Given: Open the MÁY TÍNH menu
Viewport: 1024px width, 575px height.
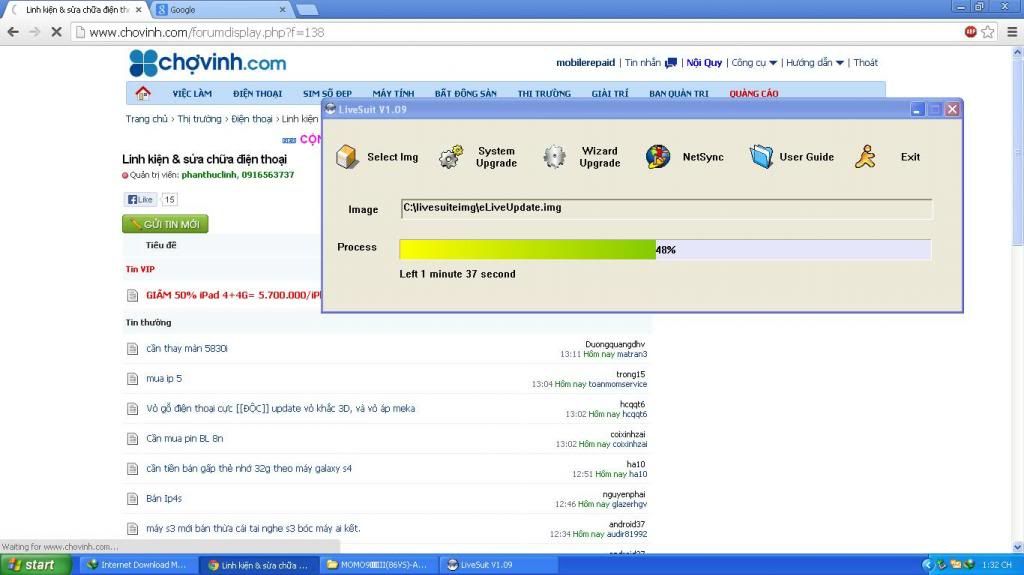Looking at the screenshot, I should point(393,93).
